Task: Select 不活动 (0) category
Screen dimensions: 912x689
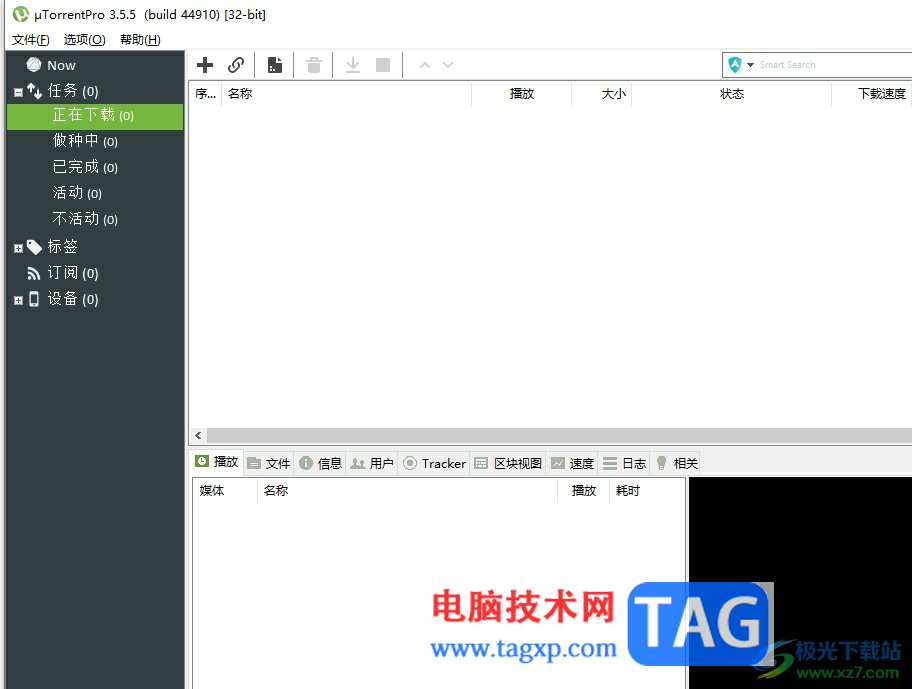Action: pos(85,219)
